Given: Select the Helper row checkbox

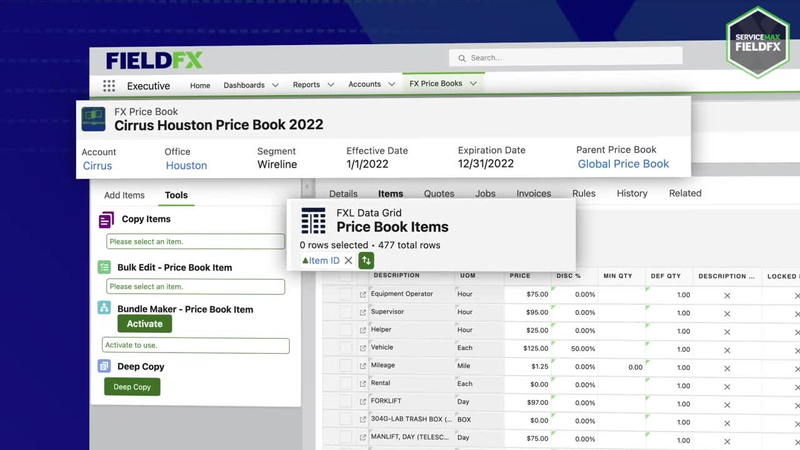Looking at the screenshot, I should (x=346, y=330).
